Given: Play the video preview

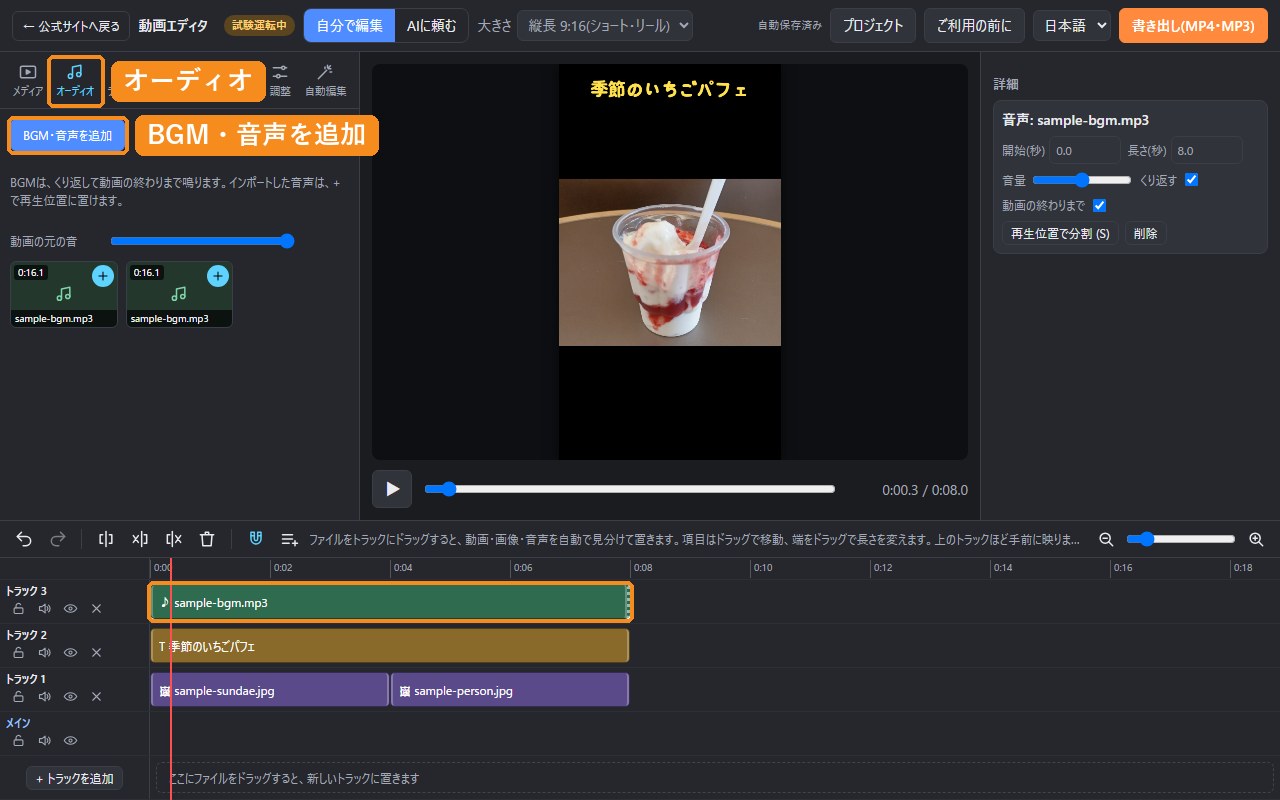Looking at the screenshot, I should (x=392, y=489).
